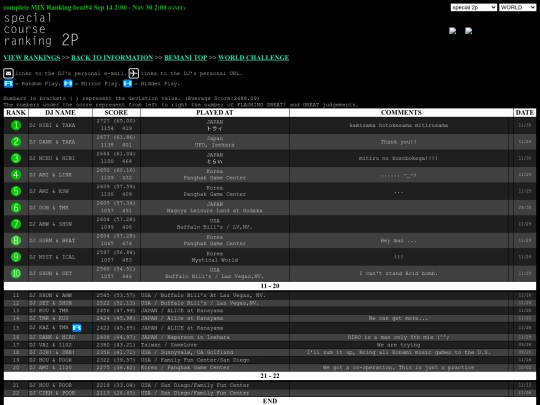Click the VIEW RANKINGS link
This screenshot has width=540, height=405.
pos(32,58)
